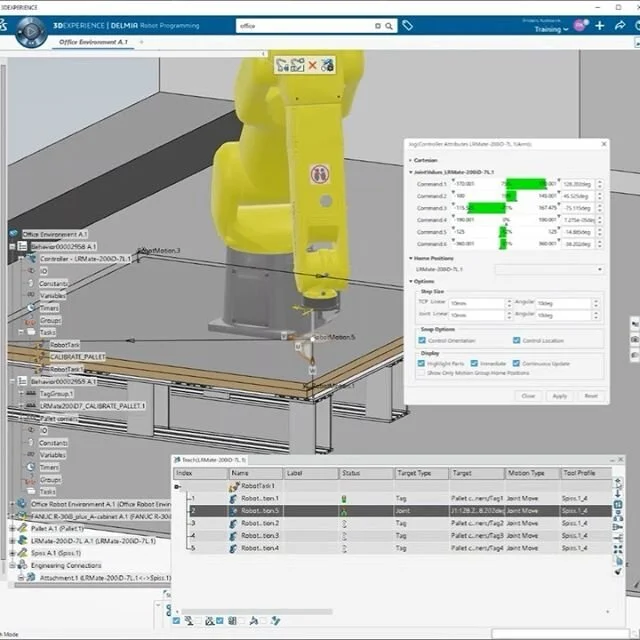The image size is (640, 640).
Task: Click the down arrow icon in Teach side toolbar
Action: click(x=618, y=493)
